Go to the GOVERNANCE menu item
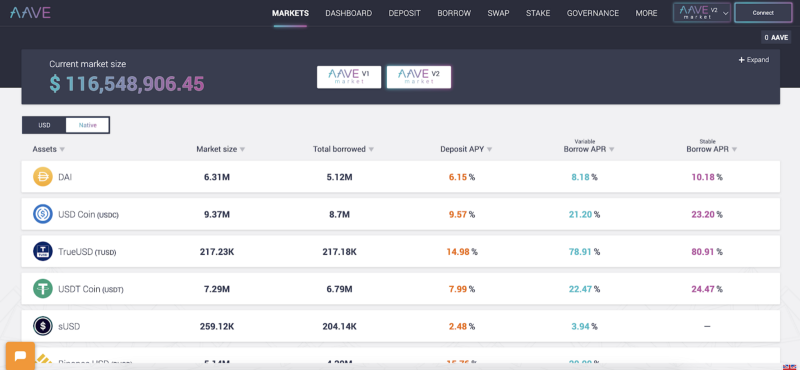 pyautogui.click(x=593, y=13)
